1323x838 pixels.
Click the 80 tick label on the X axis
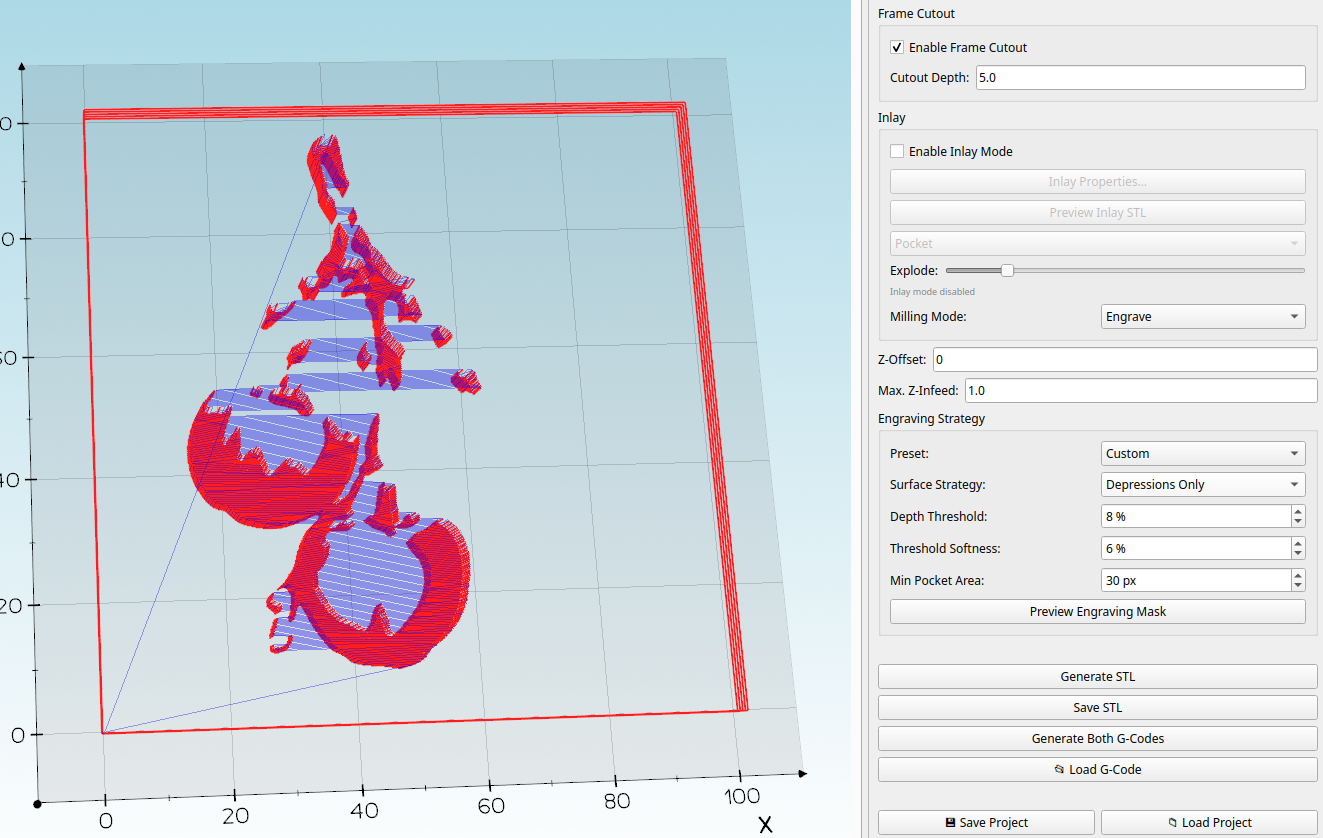click(617, 801)
